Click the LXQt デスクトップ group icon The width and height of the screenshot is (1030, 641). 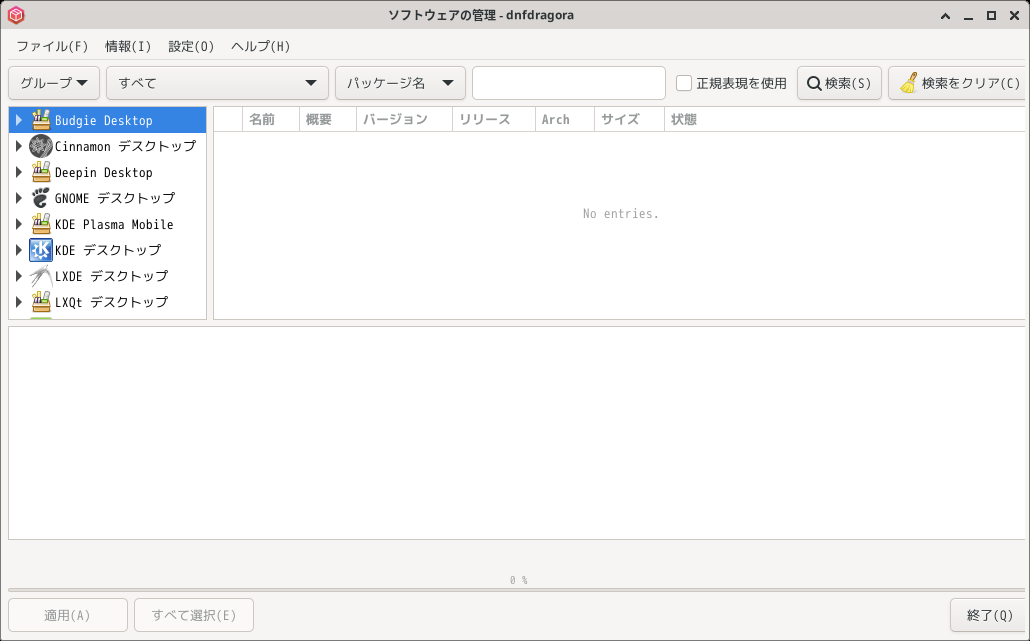click(x=41, y=302)
